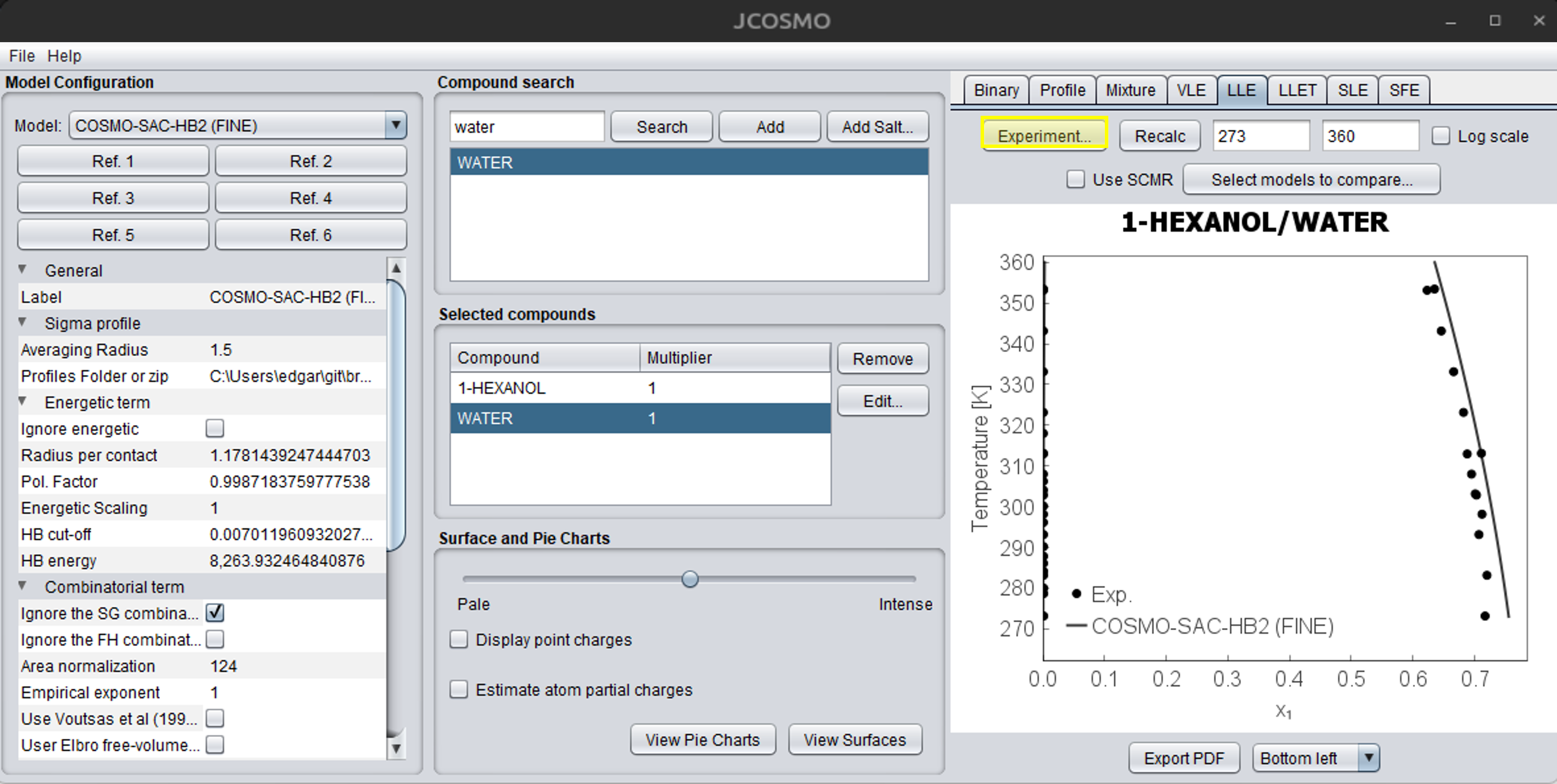The height and width of the screenshot is (784, 1557).
Task: Click the Ref. 5 button
Action: 113,235
